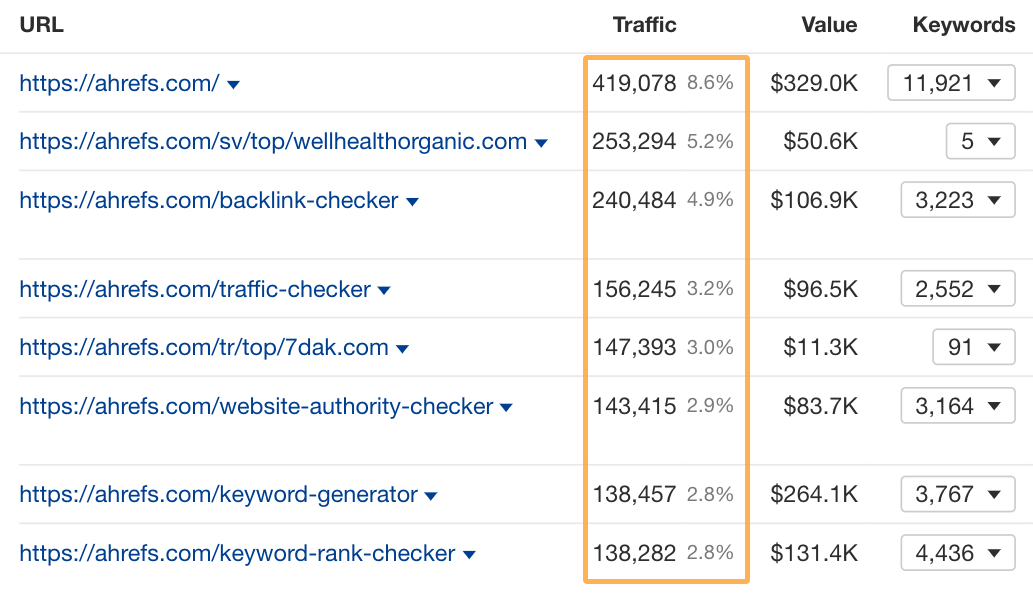Open the 4,436 keywords dropdown

(x=957, y=552)
